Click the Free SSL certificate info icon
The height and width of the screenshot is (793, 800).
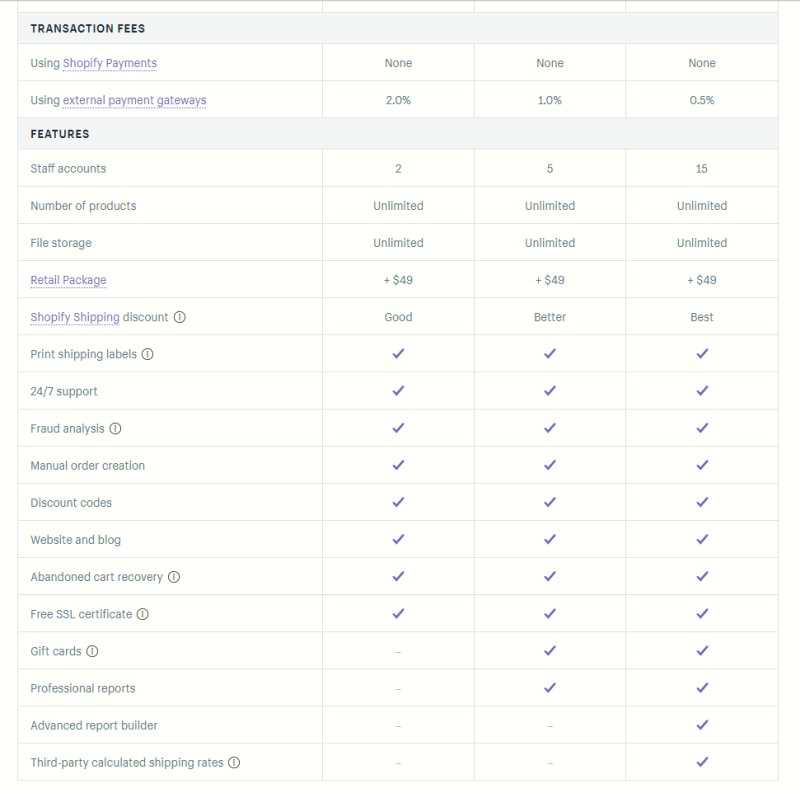click(x=142, y=614)
